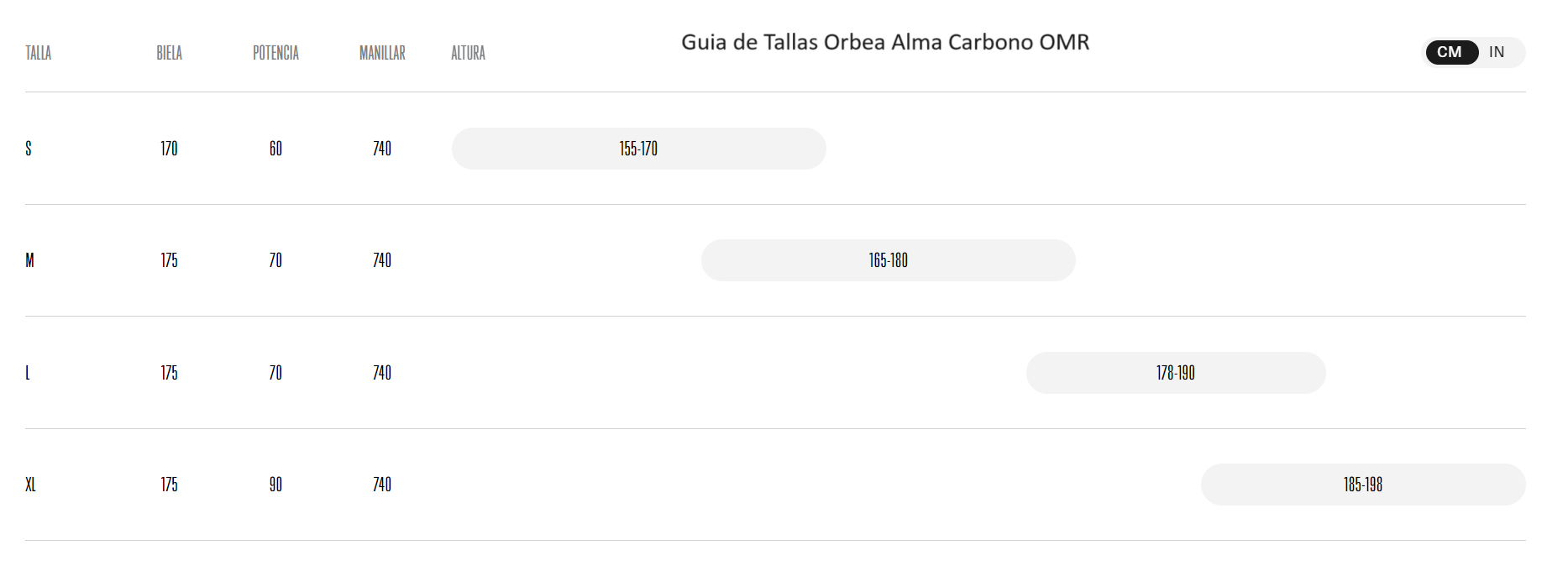Viewport: 1568px width, 566px height.
Task: Select size M row label
Action: pos(29,260)
